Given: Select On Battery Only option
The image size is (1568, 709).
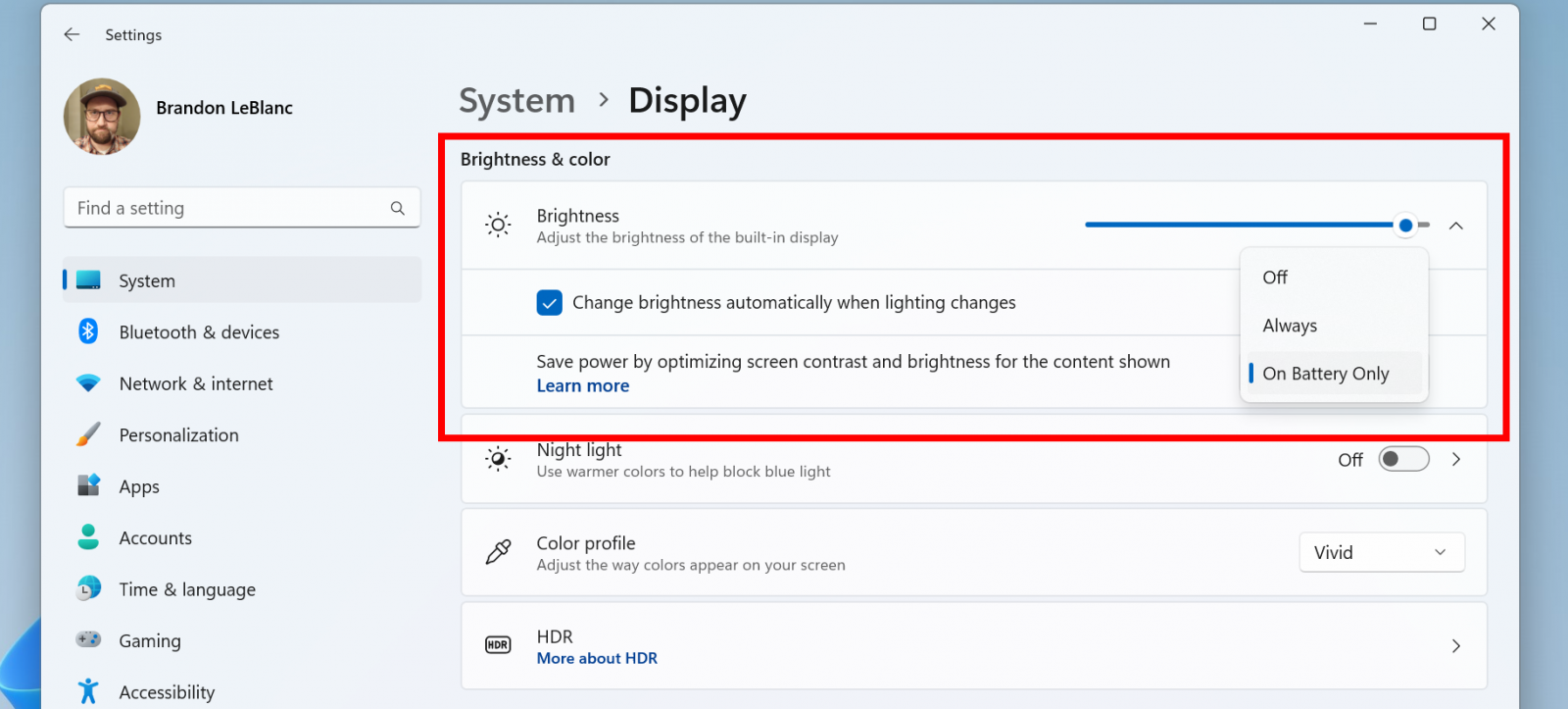Looking at the screenshot, I should click(x=1334, y=374).
